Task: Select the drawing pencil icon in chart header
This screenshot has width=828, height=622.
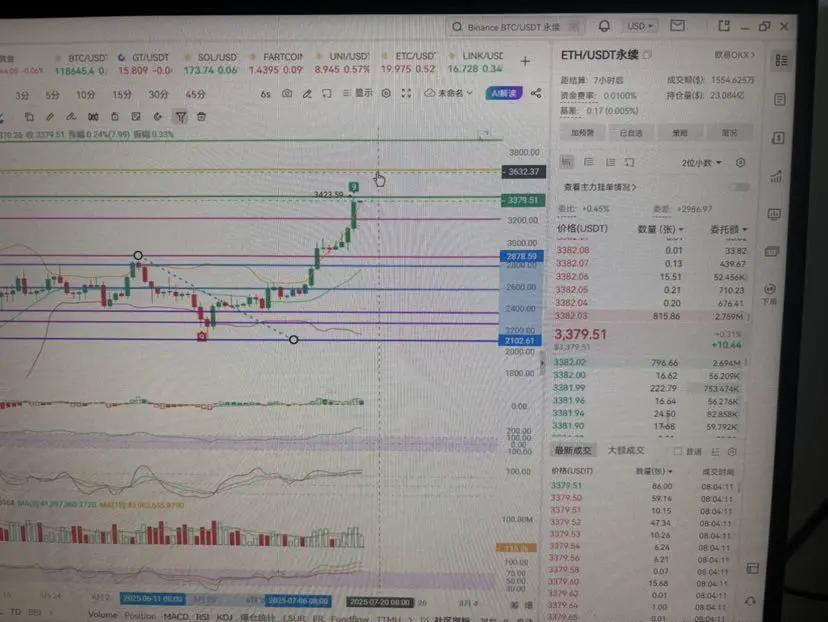Action: click(x=307, y=93)
